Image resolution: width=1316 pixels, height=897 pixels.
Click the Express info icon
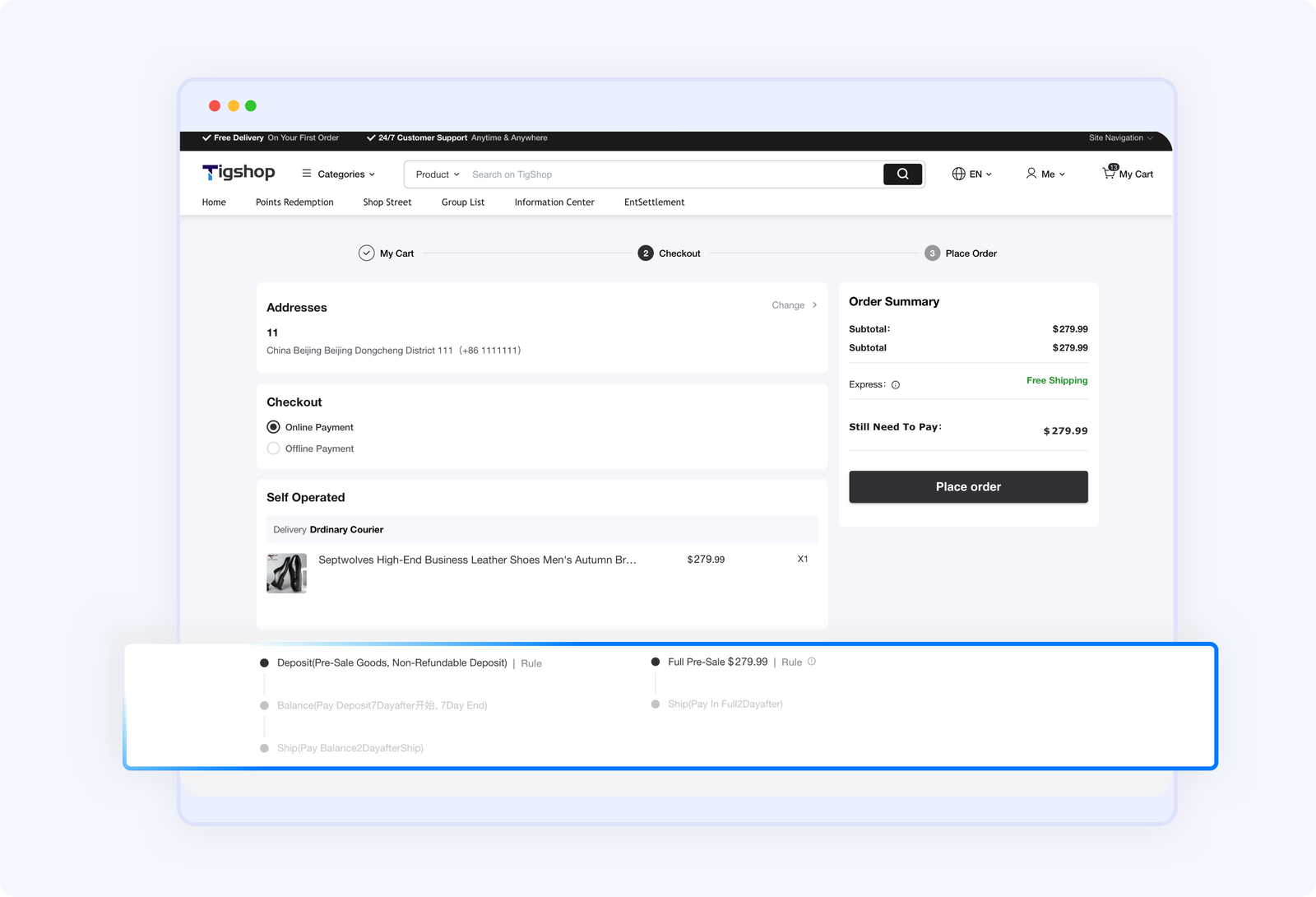(x=896, y=385)
